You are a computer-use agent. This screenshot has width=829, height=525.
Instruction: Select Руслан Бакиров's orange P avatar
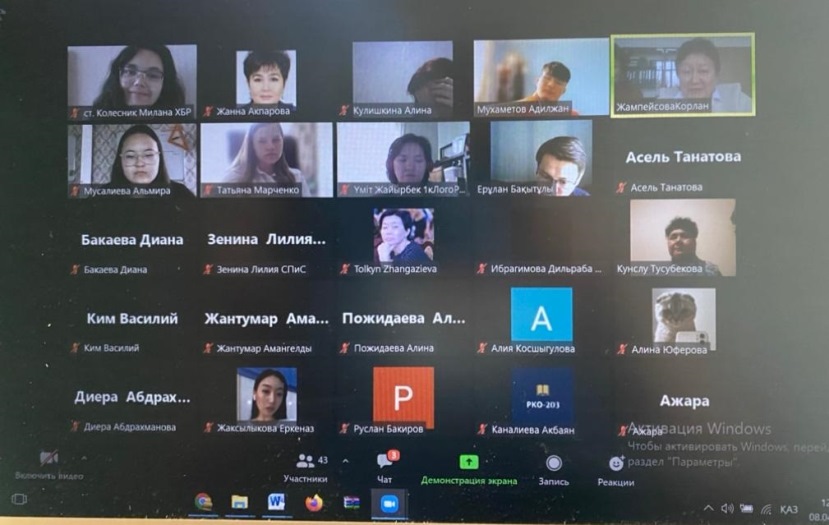[x=403, y=395]
